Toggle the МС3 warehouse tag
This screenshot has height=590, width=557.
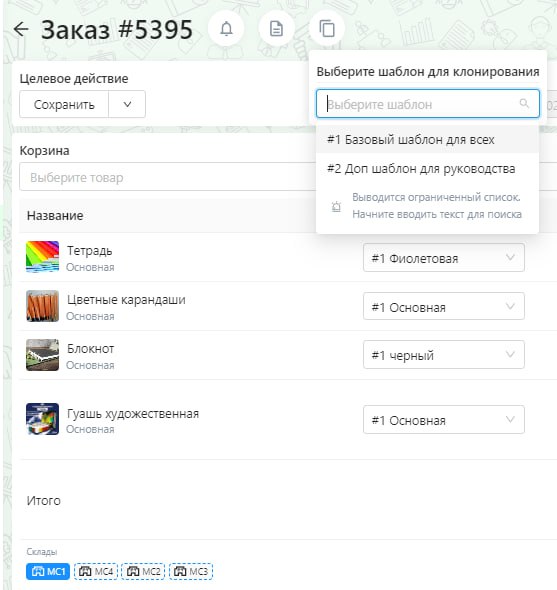pyautogui.click(x=191, y=571)
